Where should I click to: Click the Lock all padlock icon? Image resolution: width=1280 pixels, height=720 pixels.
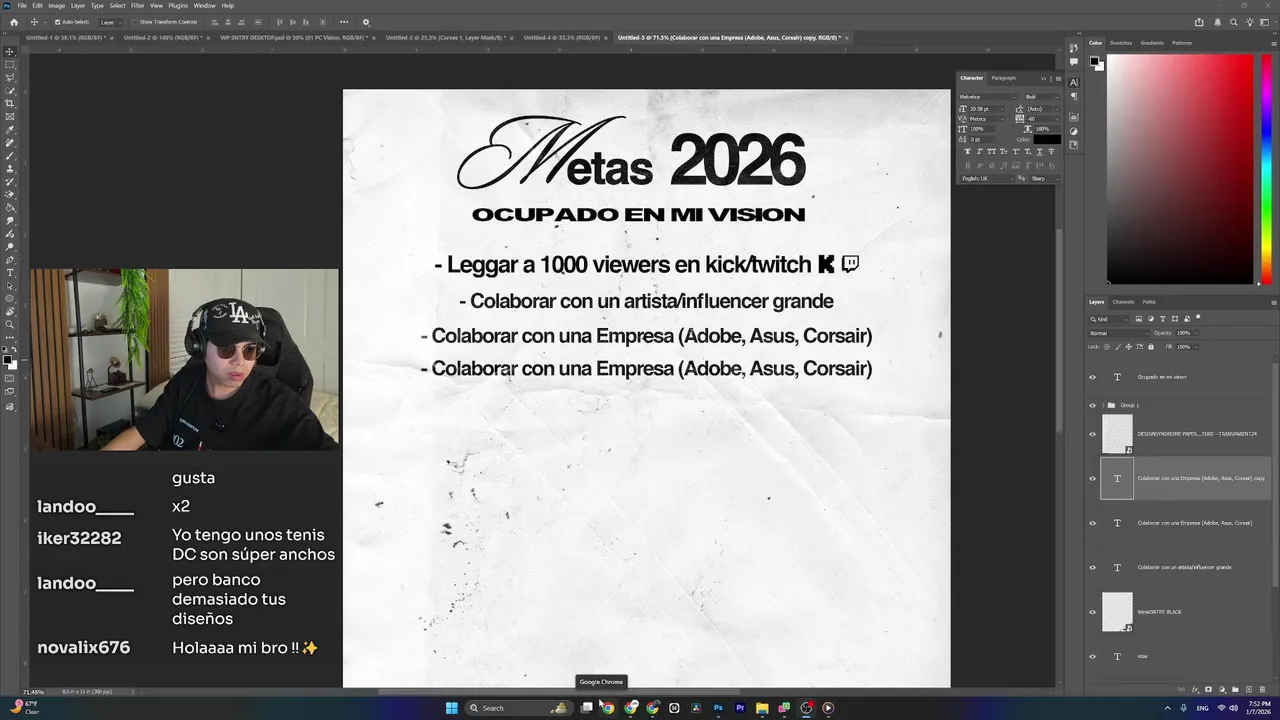coord(1151,346)
